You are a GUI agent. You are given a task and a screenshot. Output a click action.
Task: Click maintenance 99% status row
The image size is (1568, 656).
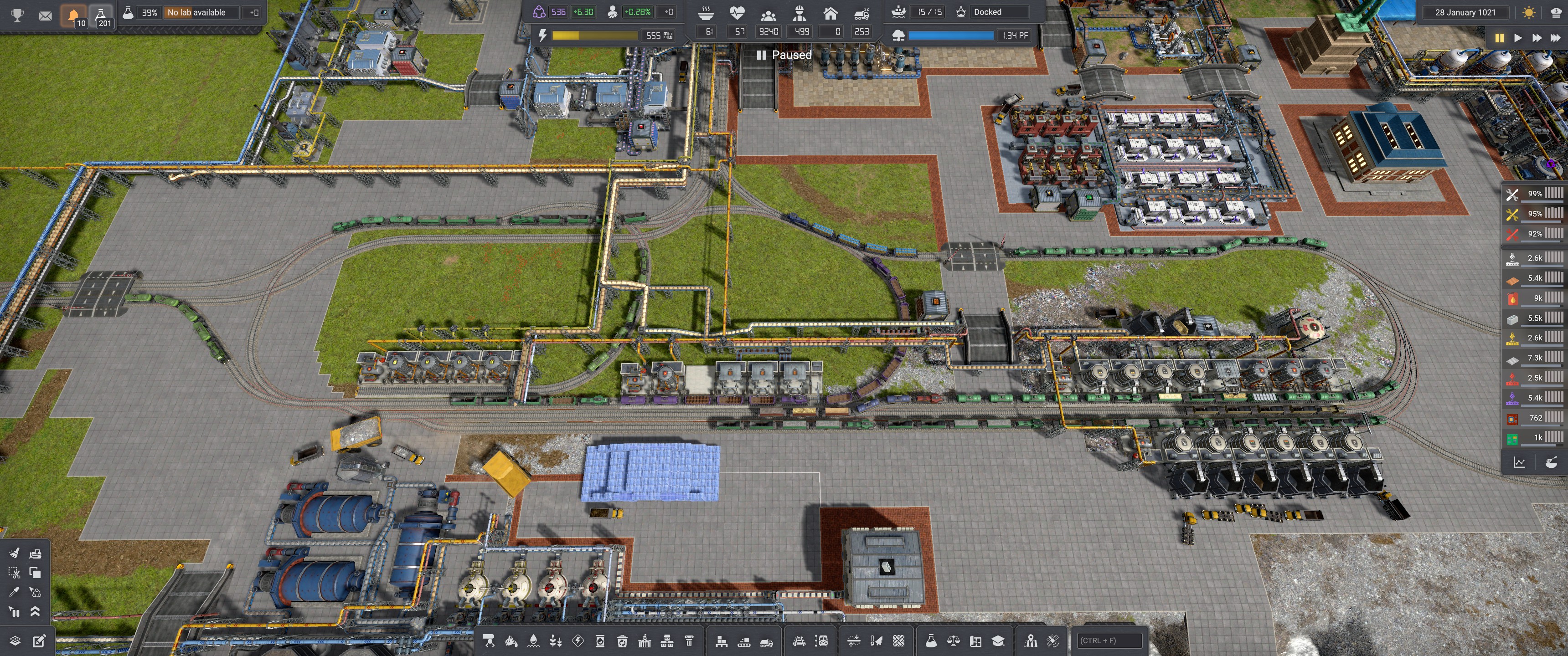1534,194
